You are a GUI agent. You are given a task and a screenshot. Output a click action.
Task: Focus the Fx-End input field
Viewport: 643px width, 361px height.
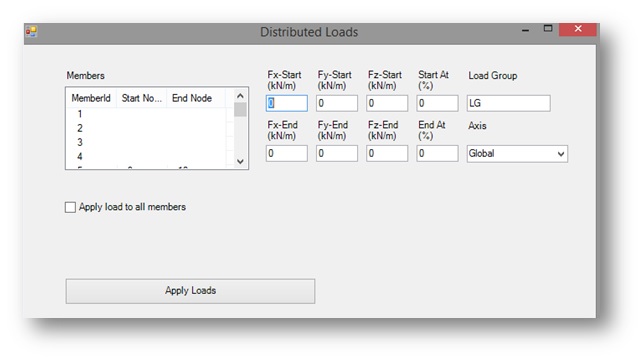coord(287,153)
